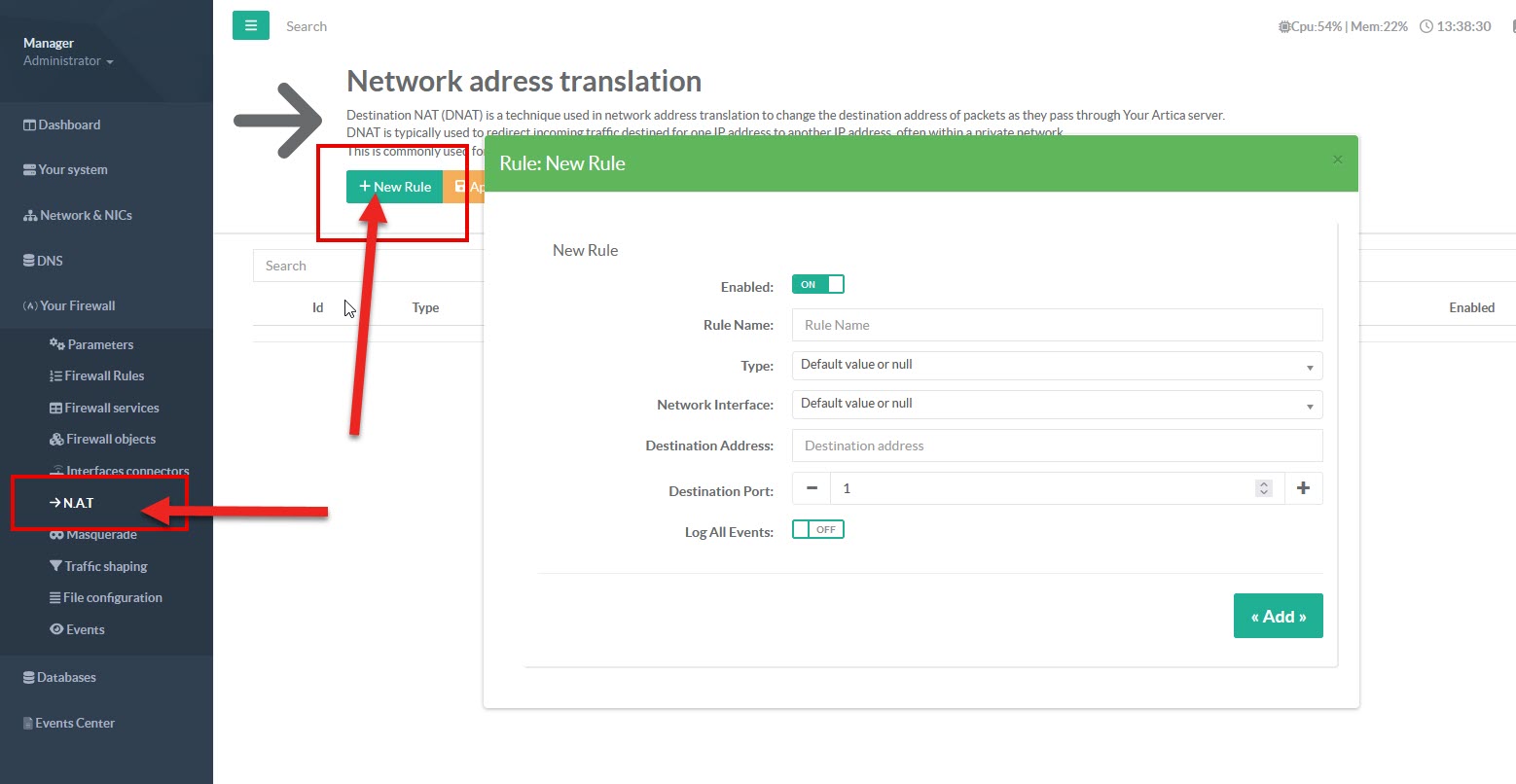Select N.A.T in the firewall menu
The width and height of the screenshot is (1516, 784).
click(x=78, y=503)
